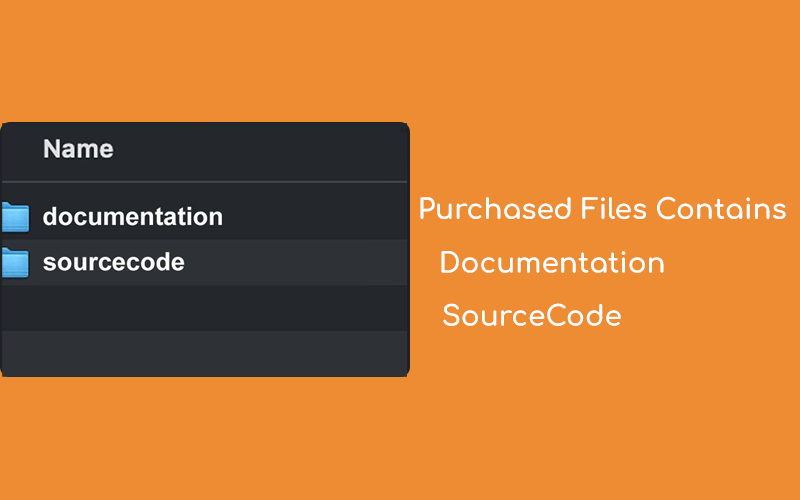Click the documentation folder icon

pos(15,216)
